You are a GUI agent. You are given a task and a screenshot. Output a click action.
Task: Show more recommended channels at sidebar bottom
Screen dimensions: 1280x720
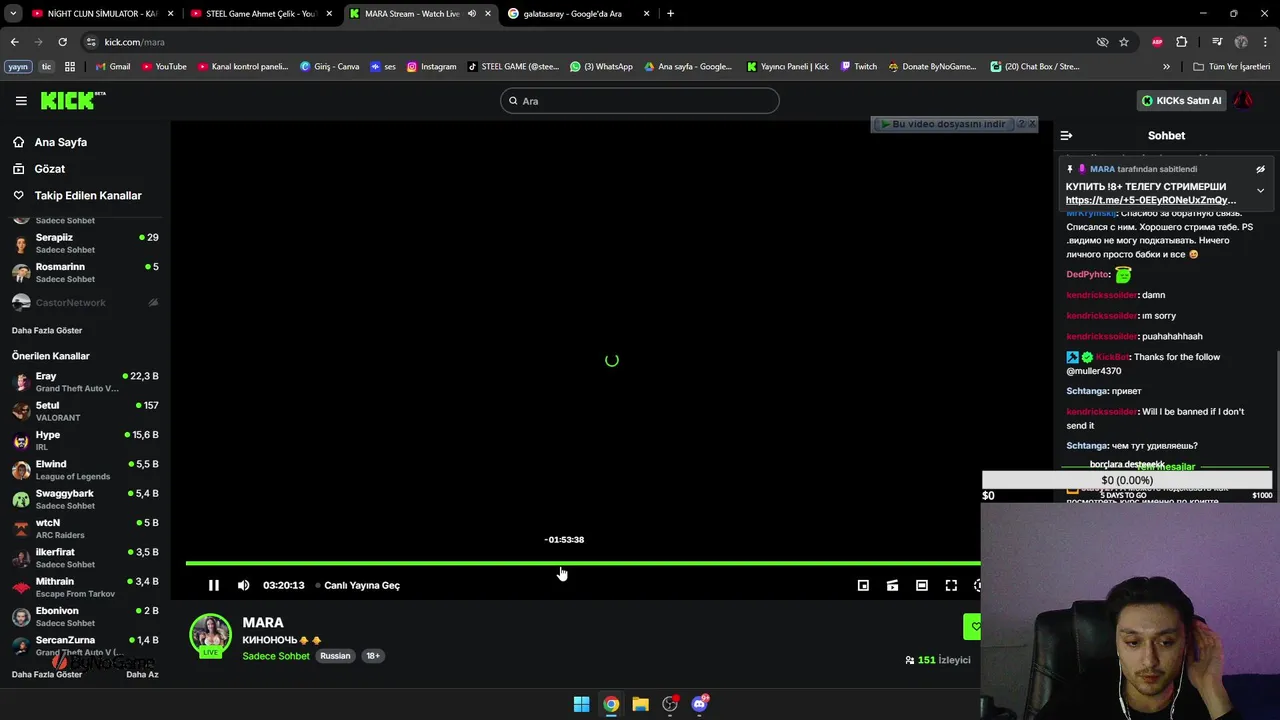click(47, 674)
